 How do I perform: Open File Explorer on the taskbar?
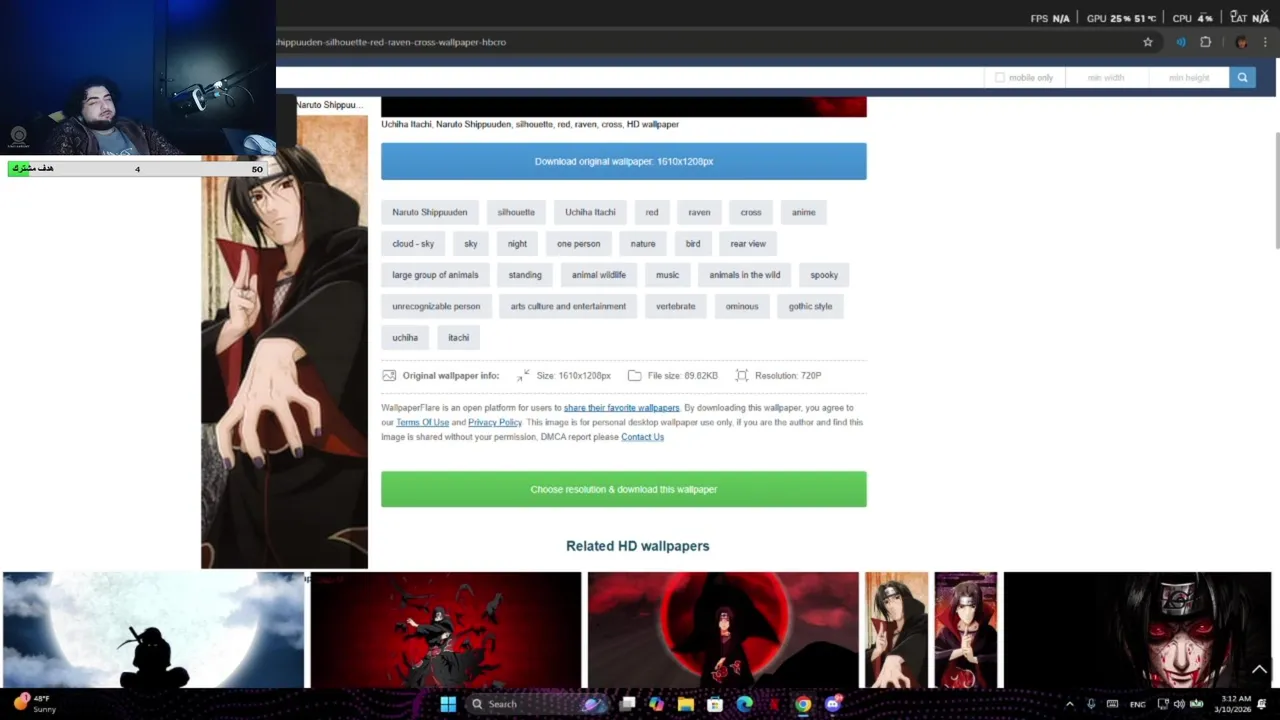(x=685, y=704)
